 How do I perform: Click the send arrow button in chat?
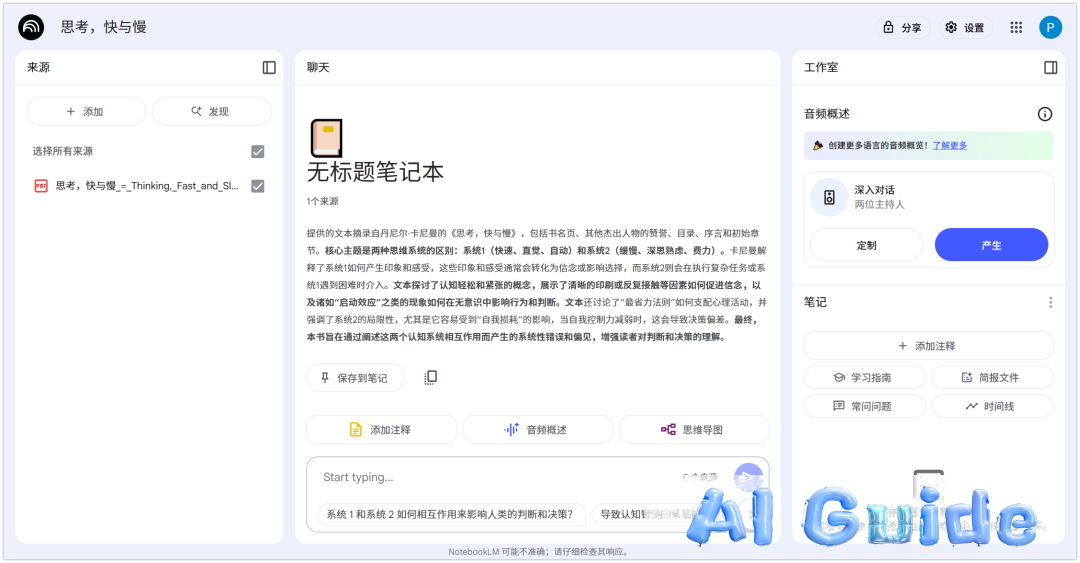click(749, 477)
